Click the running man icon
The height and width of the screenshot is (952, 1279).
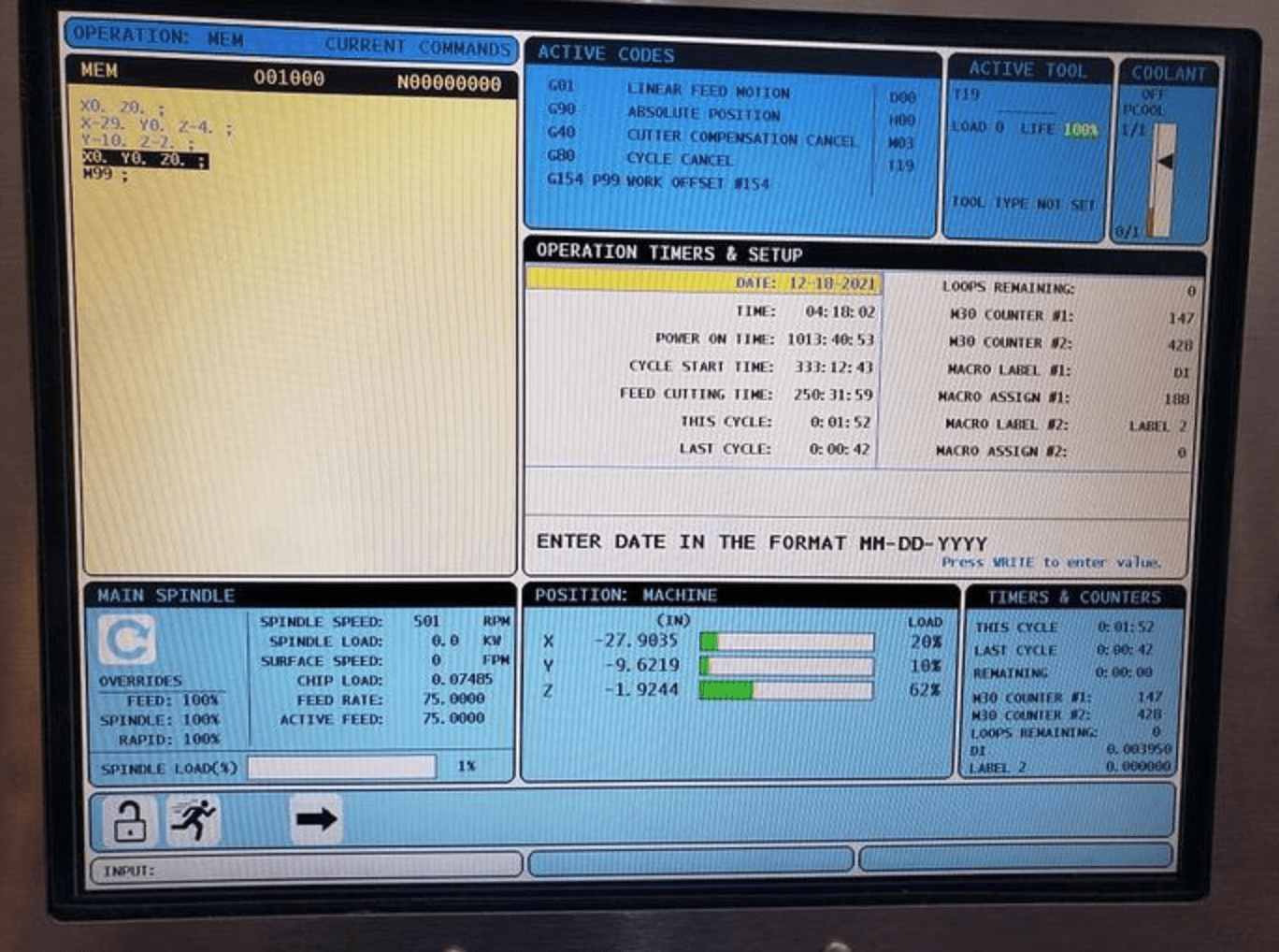(x=192, y=819)
